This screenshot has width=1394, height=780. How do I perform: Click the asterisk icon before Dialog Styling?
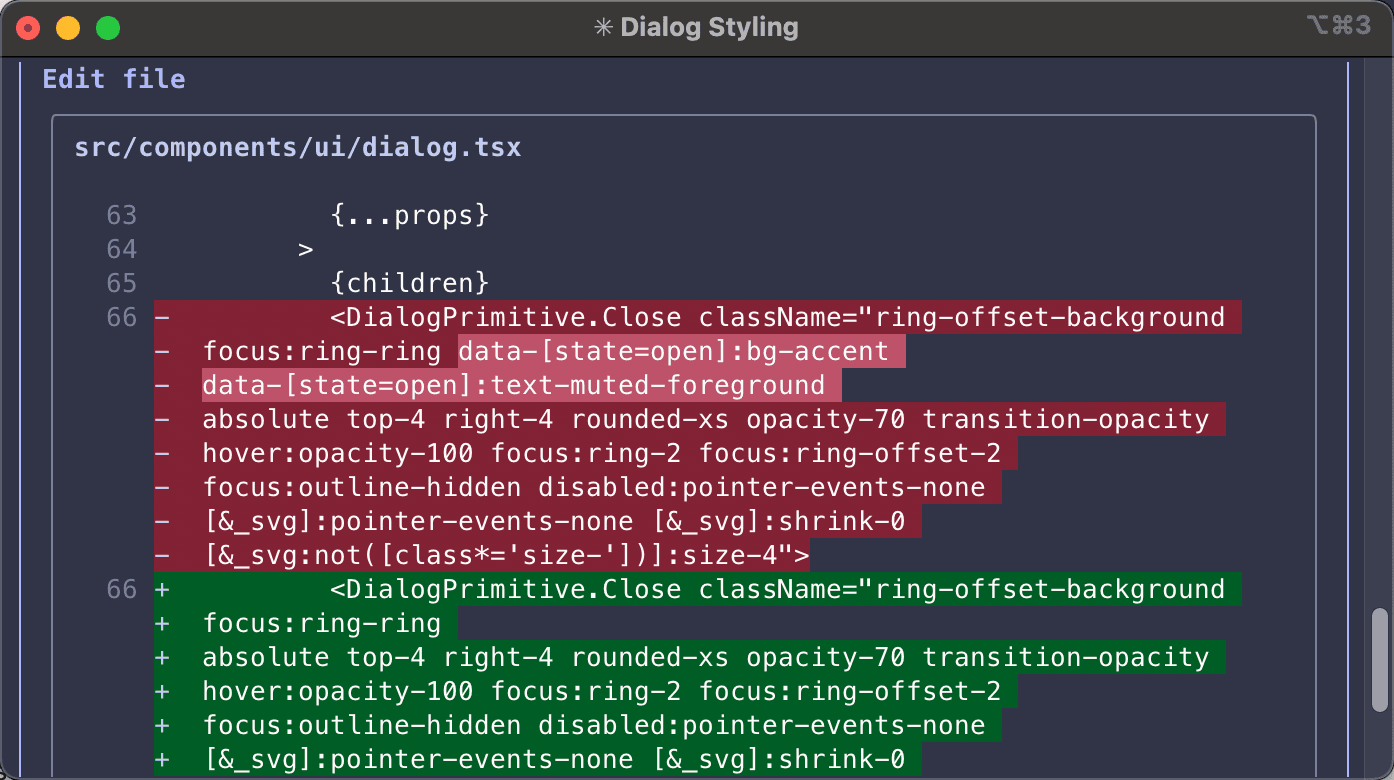pyautogui.click(x=603, y=27)
